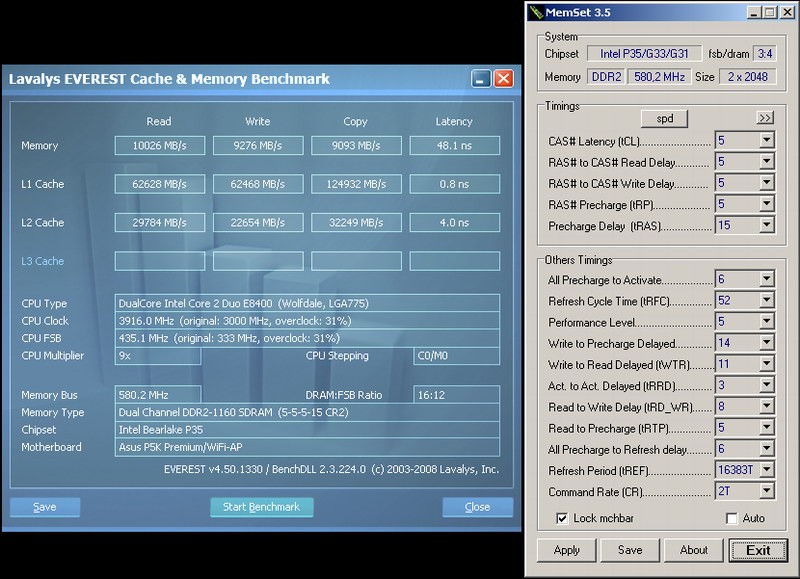Click the Chipset field Intel Bearlake P35
The width and height of the screenshot is (800, 579).
tap(307, 430)
